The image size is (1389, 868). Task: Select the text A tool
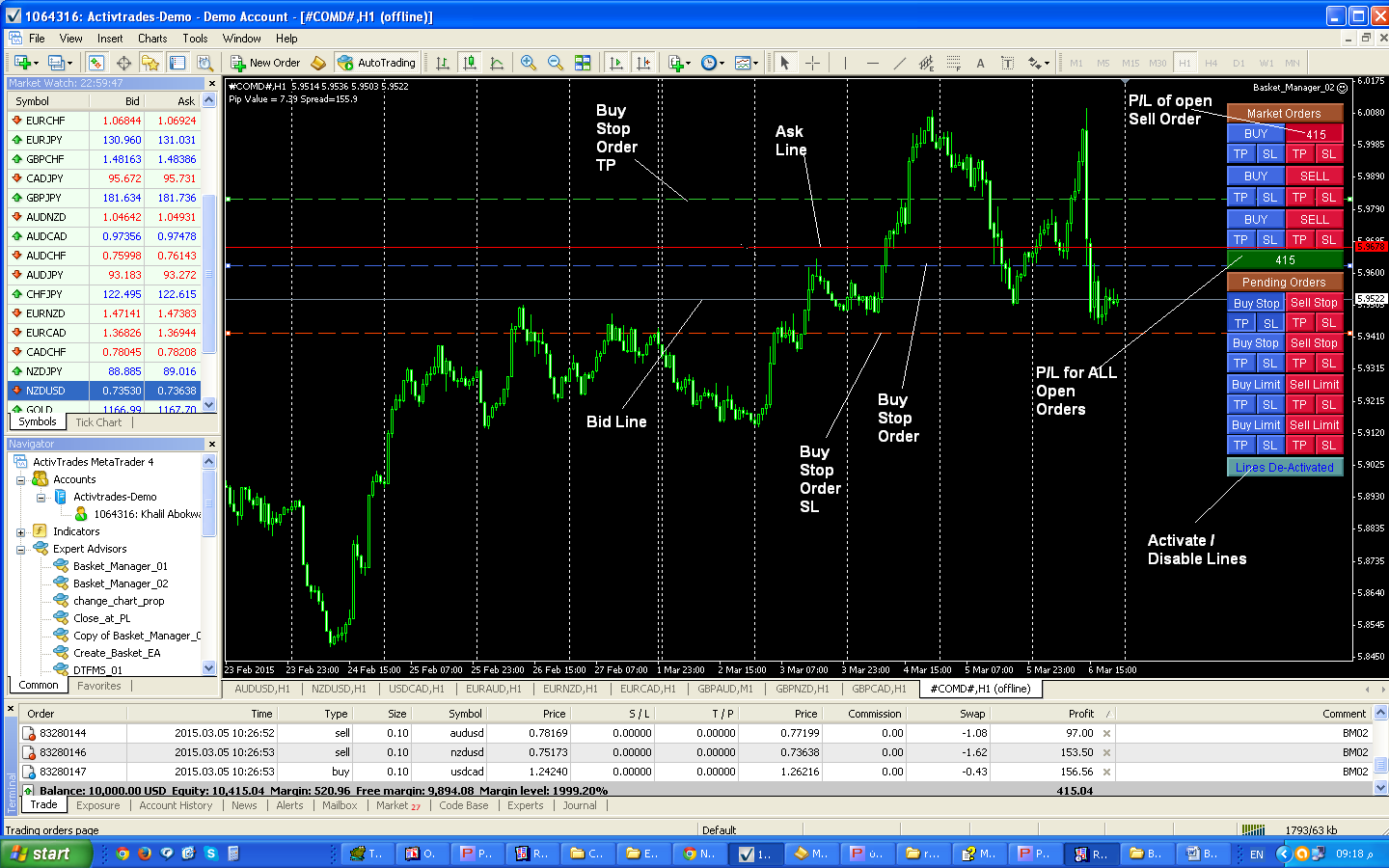click(x=980, y=63)
